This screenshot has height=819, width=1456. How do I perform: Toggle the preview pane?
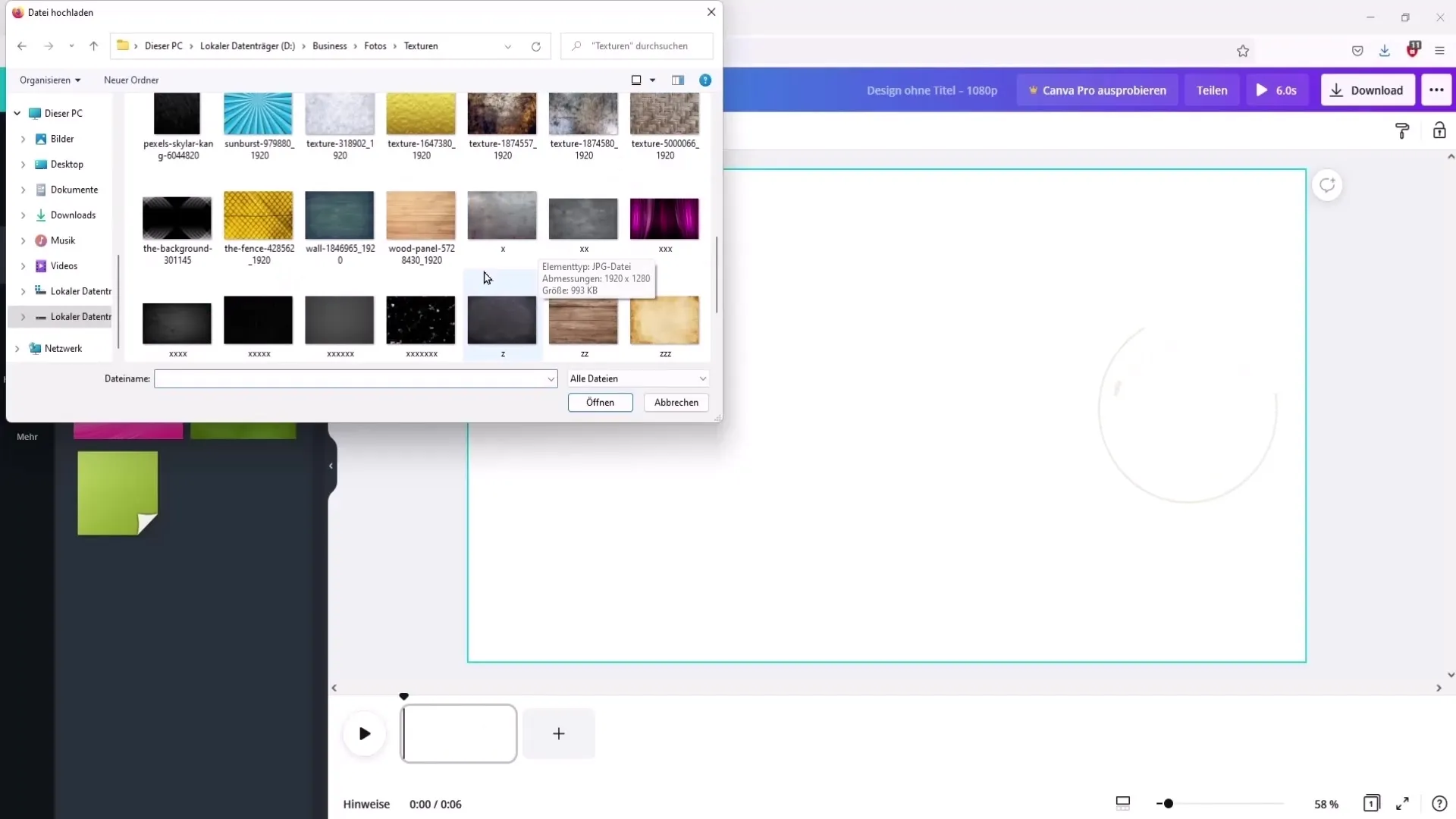(678, 80)
